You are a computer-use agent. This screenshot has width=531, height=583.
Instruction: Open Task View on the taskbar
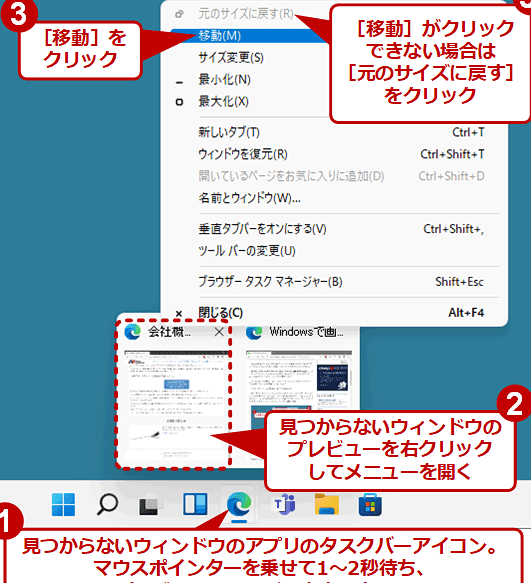tap(150, 506)
